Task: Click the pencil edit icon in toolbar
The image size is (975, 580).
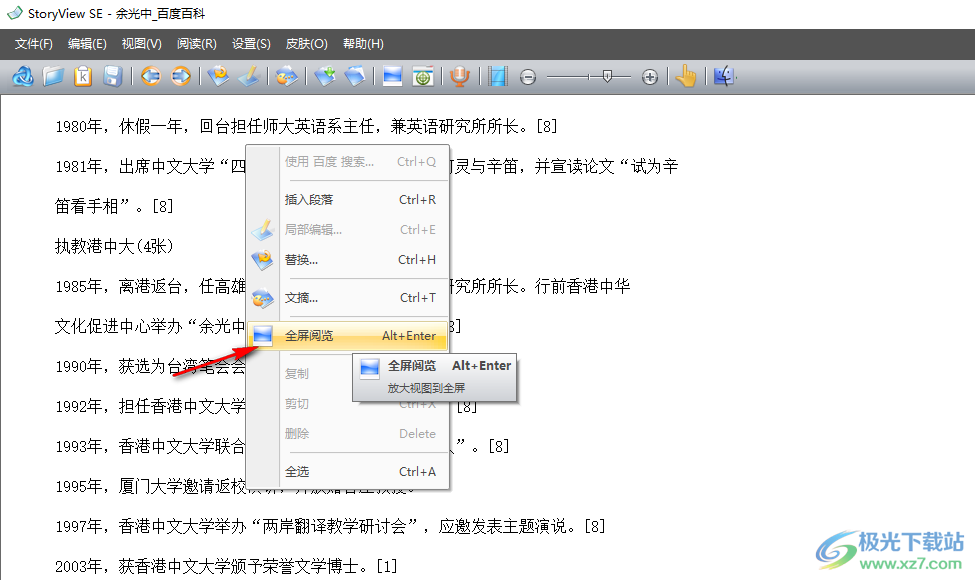Action: point(248,76)
